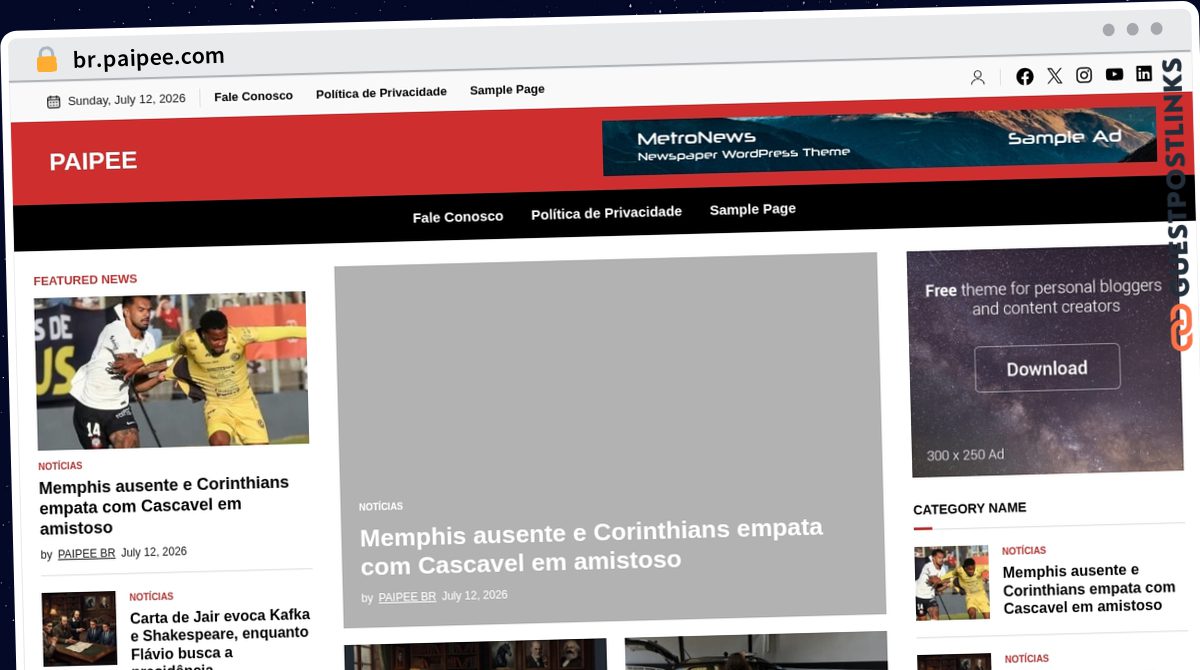This screenshot has height=670, width=1200.
Task: Click the lock icon beside the URL
Action: (x=47, y=60)
